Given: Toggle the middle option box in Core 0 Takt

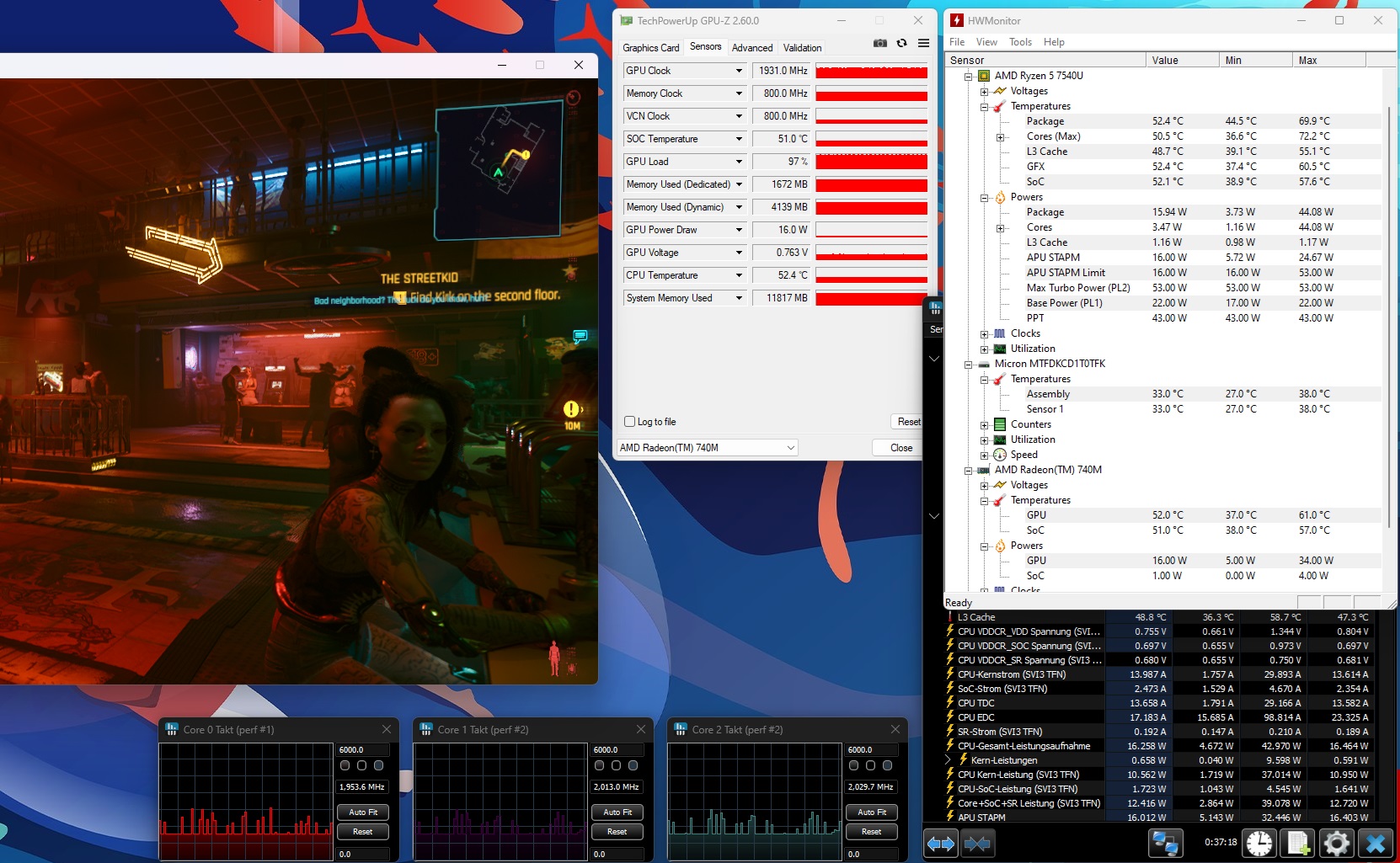Looking at the screenshot, I should pyautogui.click(x=361, y=765).
